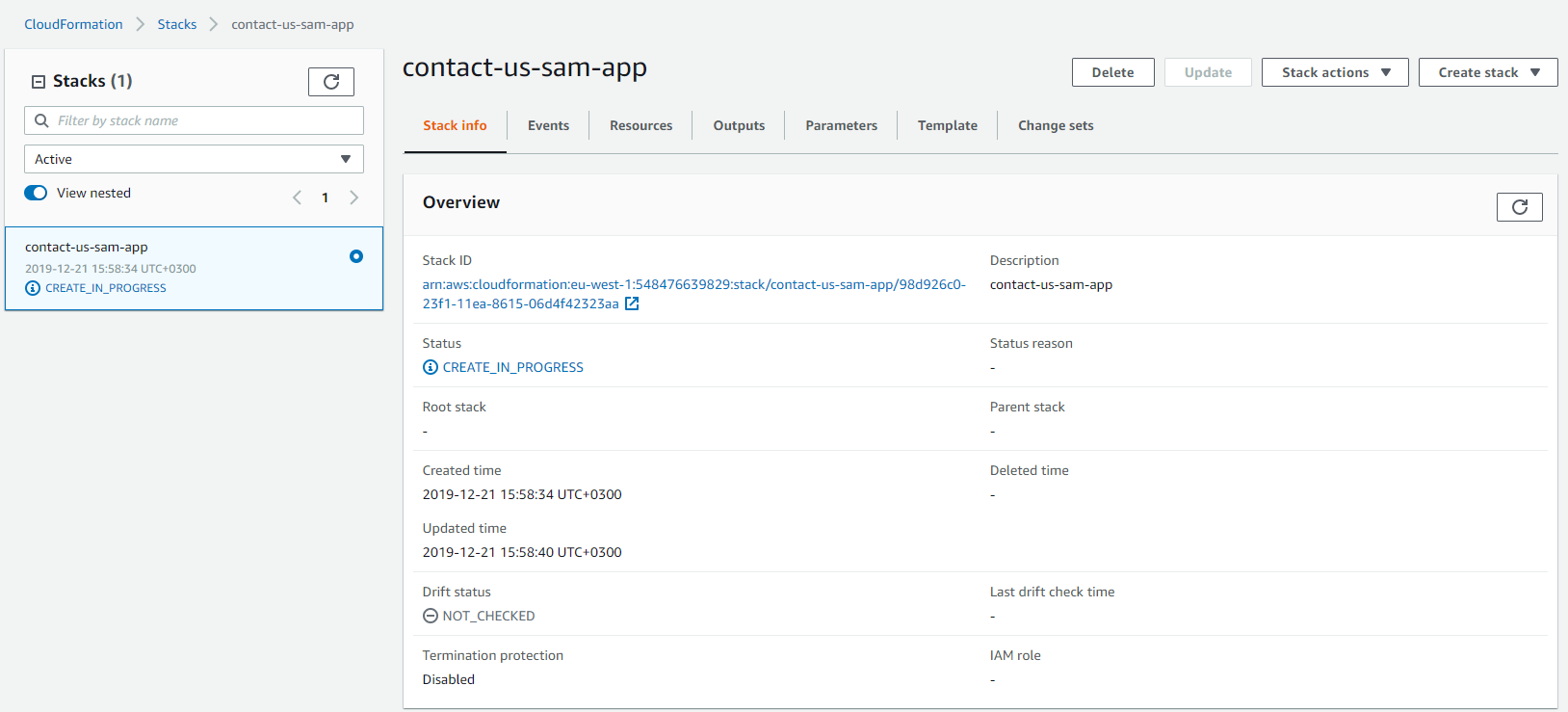Click contact-us-sam-app description value

click(1051, 284)
